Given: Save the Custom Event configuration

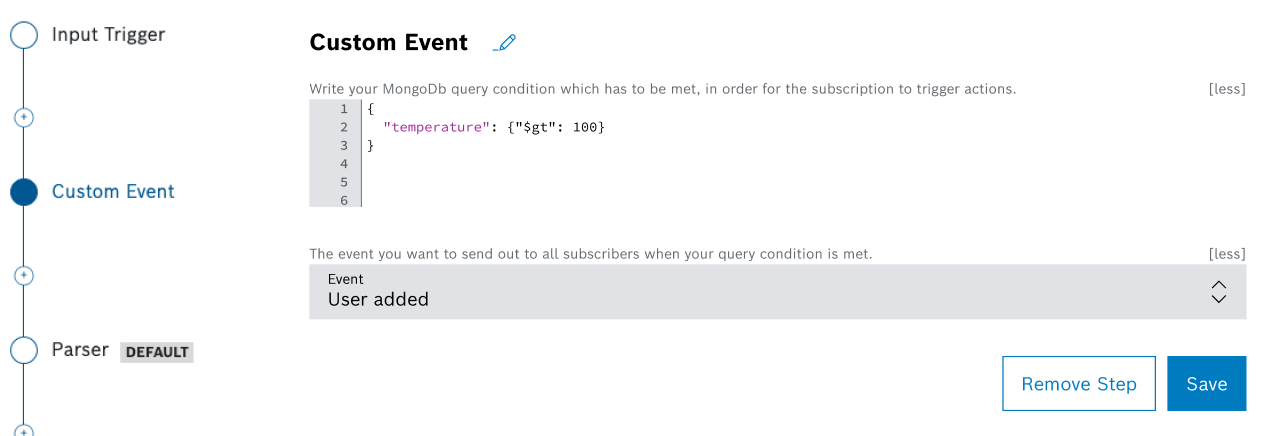Looking at the screenshot, I should click(1206, 384).
